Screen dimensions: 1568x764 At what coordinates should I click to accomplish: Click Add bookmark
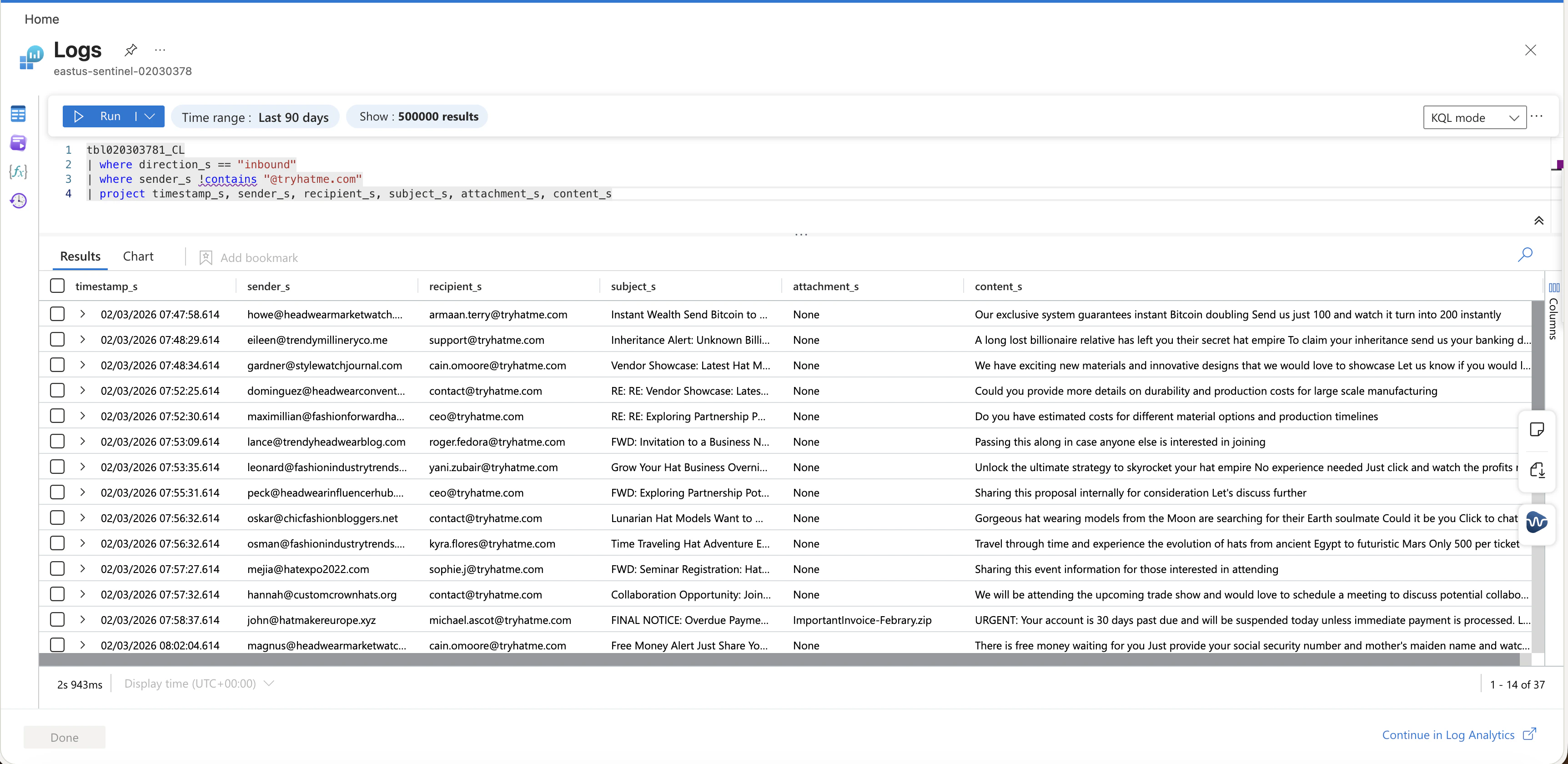[248, 257]
